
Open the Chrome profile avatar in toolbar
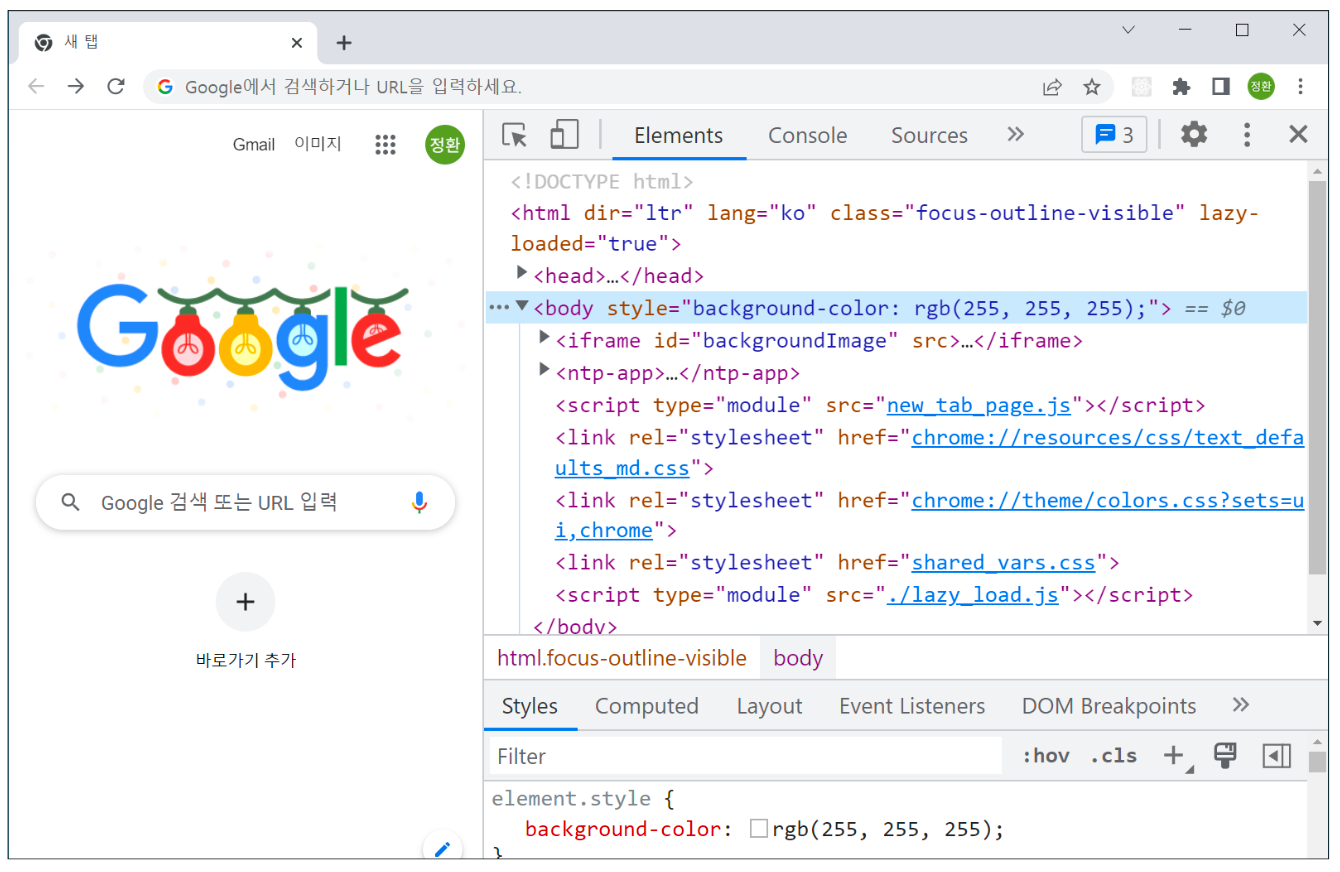click(x=1261, y=87)
